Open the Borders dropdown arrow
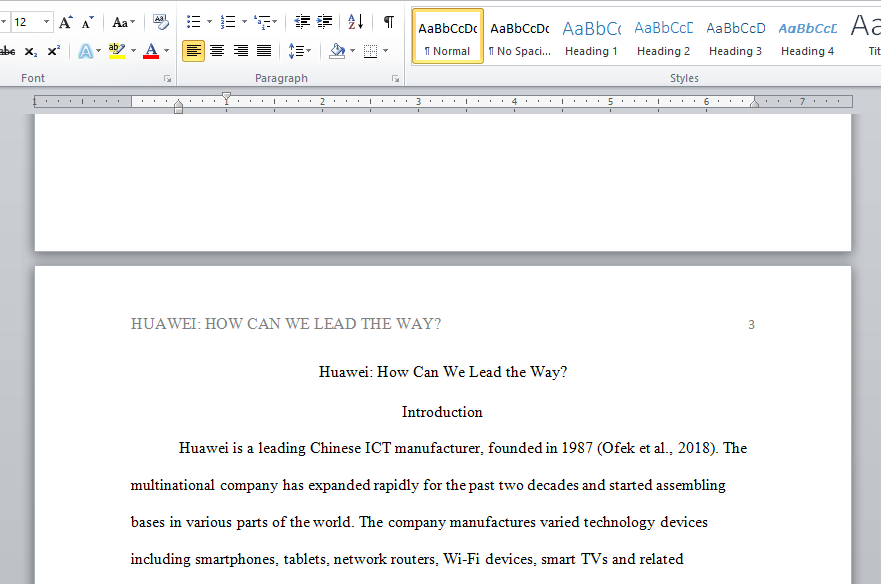This screenshot has height=584, width=881. point(385,51)
